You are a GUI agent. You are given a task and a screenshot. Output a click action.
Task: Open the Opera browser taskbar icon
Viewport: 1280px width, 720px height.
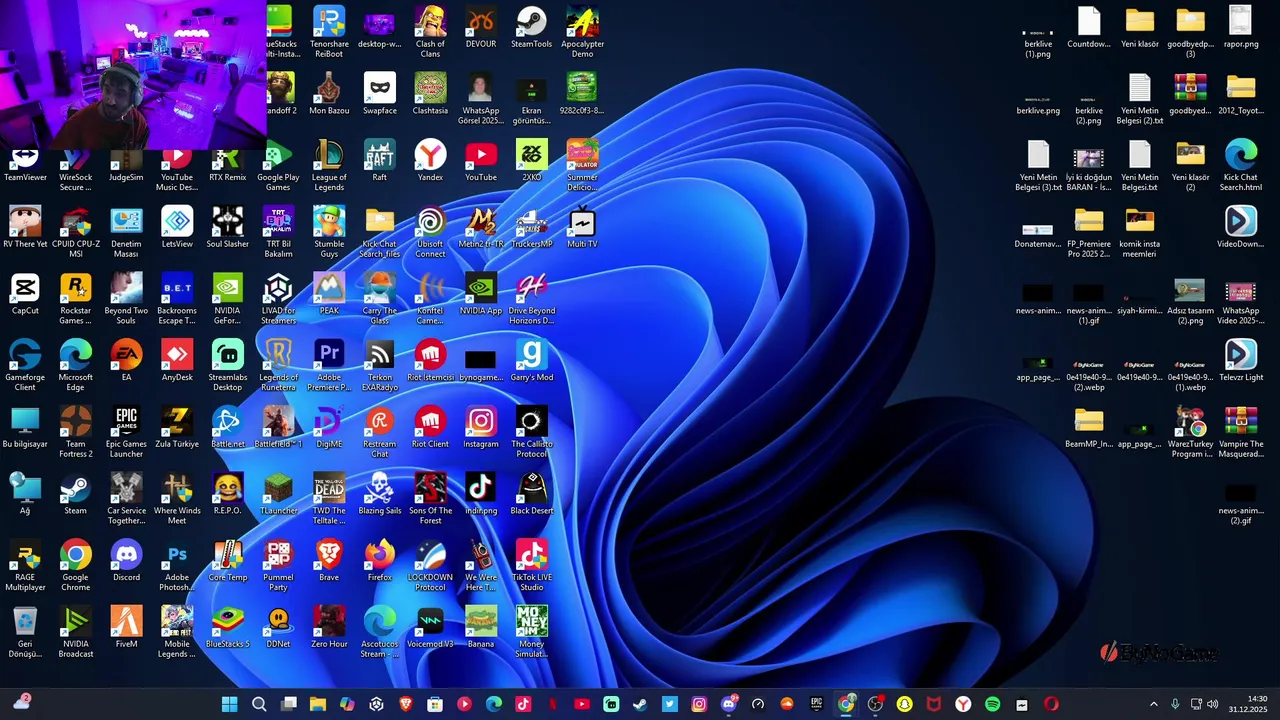(1051, 704)
